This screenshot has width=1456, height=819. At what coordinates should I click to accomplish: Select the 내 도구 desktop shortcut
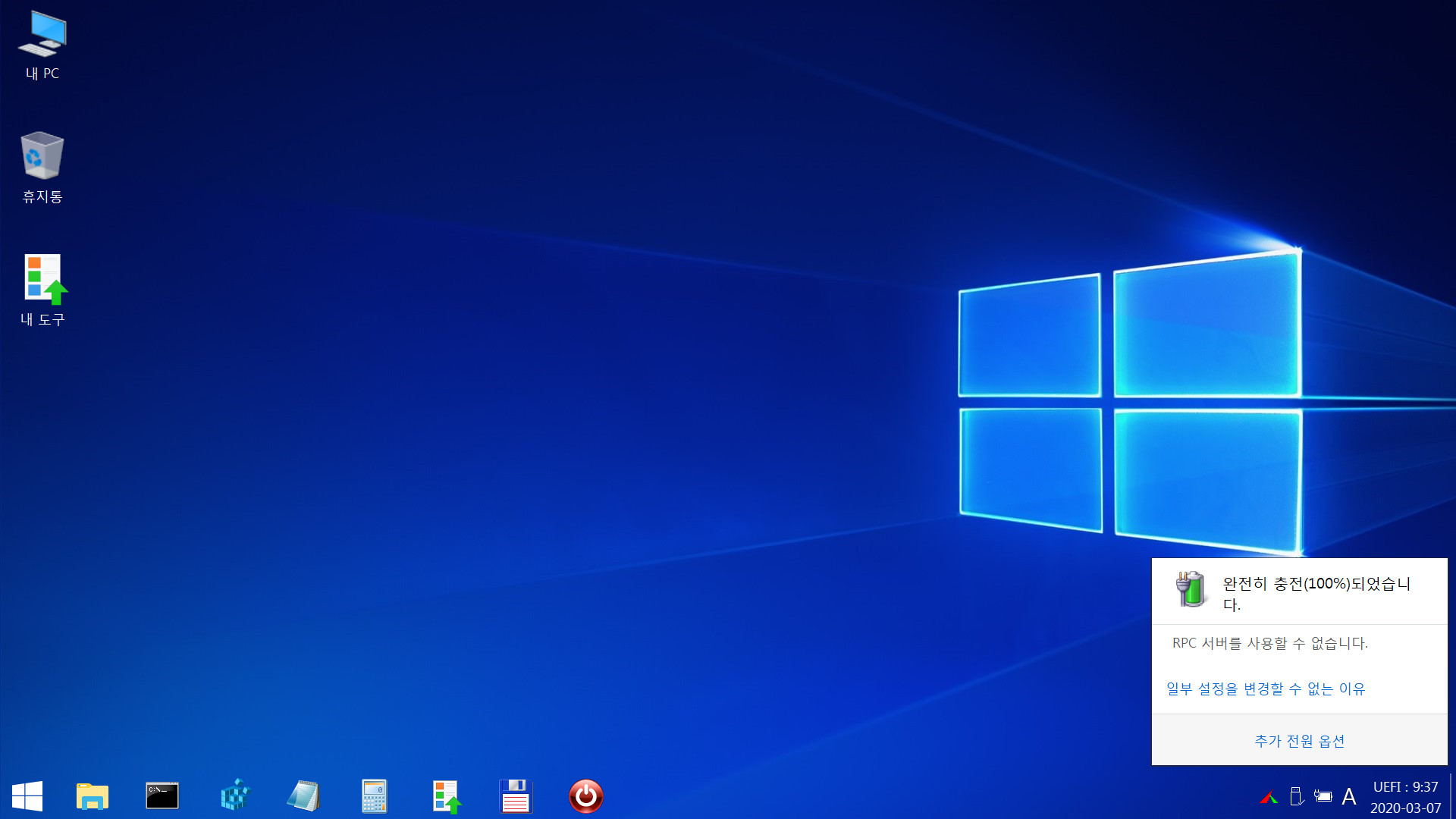coord(43,290)
